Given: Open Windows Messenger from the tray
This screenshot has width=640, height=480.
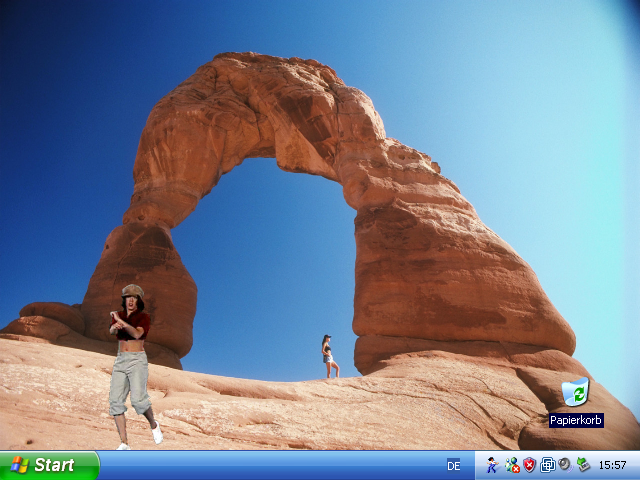Looking at the screenshot, I should tap(512, 465).
